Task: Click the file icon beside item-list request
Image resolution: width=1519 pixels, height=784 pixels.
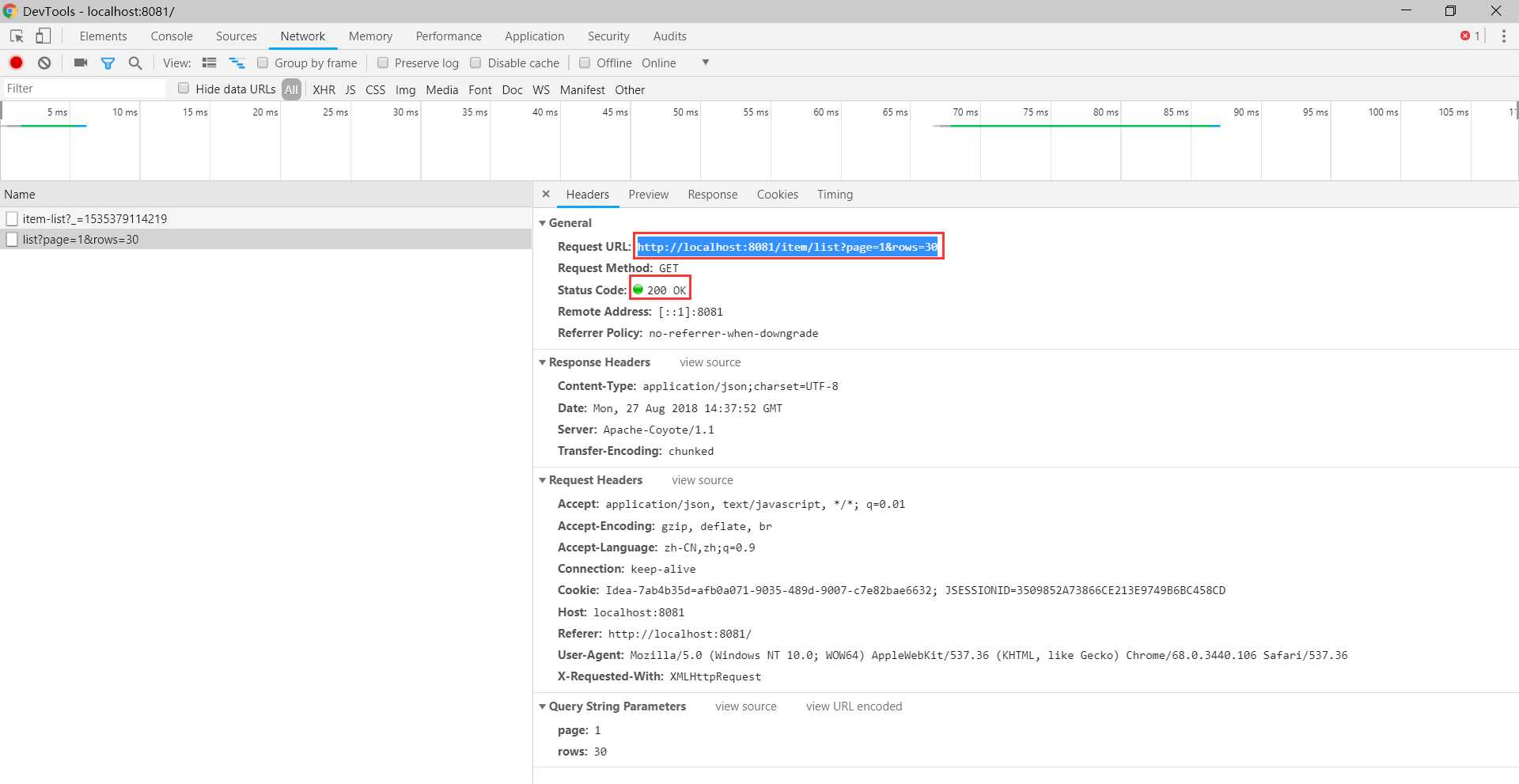Action: (x=12, y=218)
